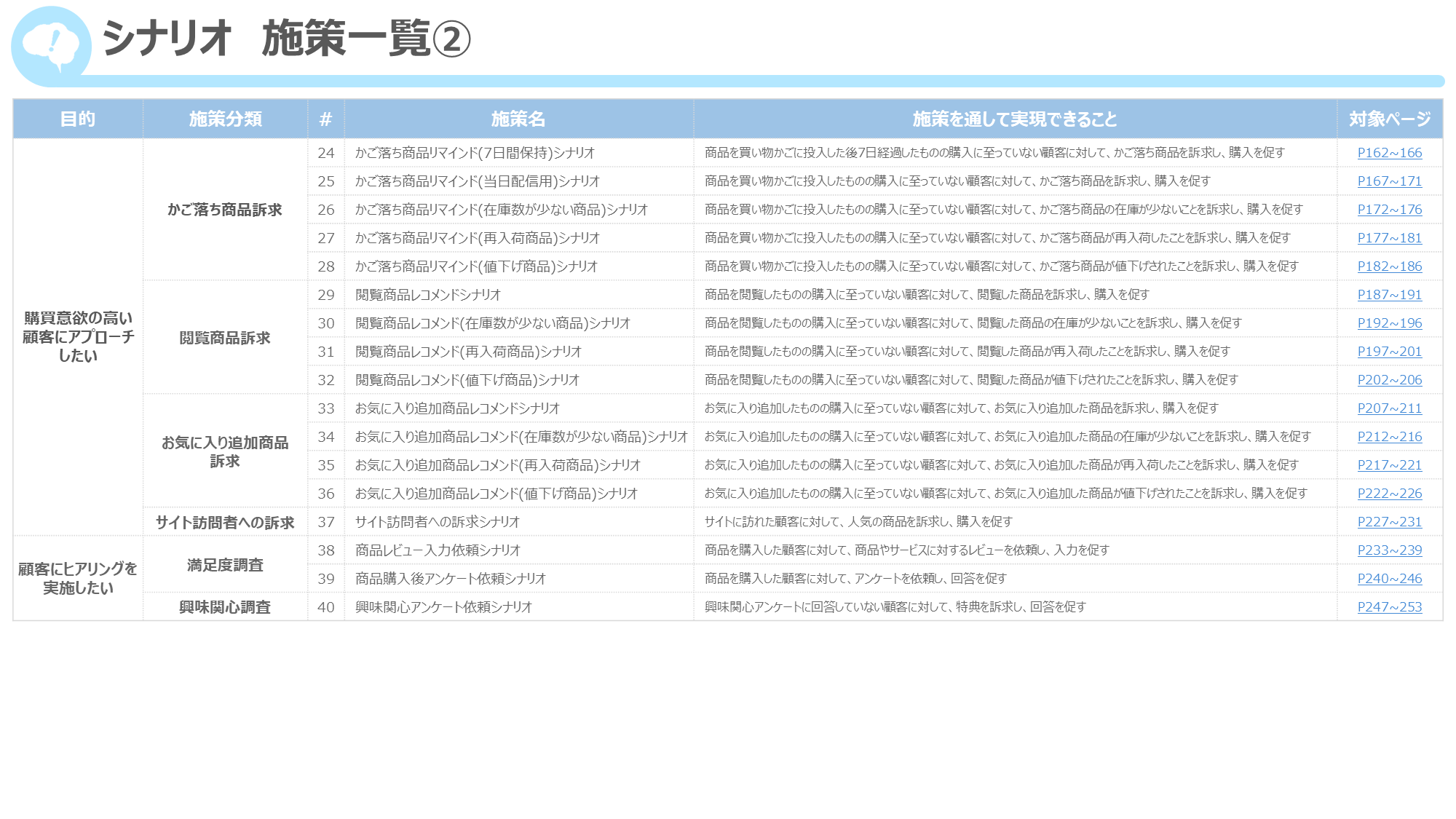Viewport: 1456px width, 819px height.
Task: Select the お気に入り追加商品訴求 category cell
Action: coord(225,451)
